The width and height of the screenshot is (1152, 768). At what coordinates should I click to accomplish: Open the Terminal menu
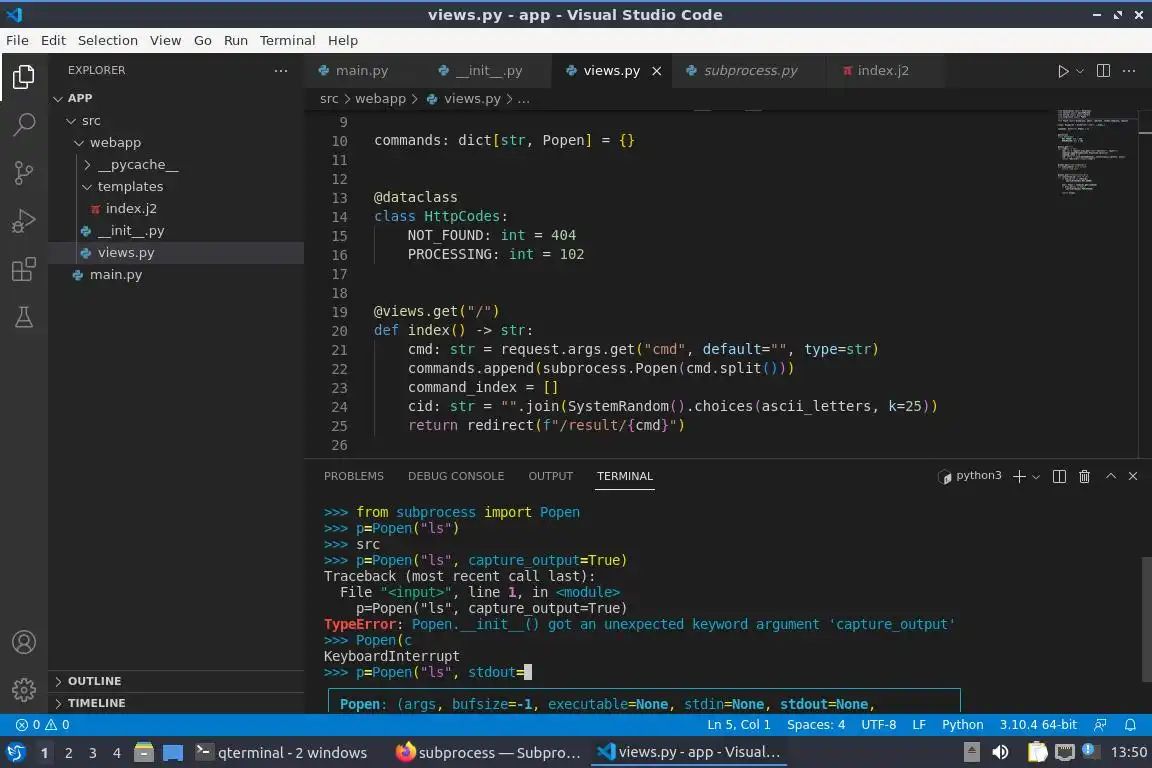[x=287, y=40]
